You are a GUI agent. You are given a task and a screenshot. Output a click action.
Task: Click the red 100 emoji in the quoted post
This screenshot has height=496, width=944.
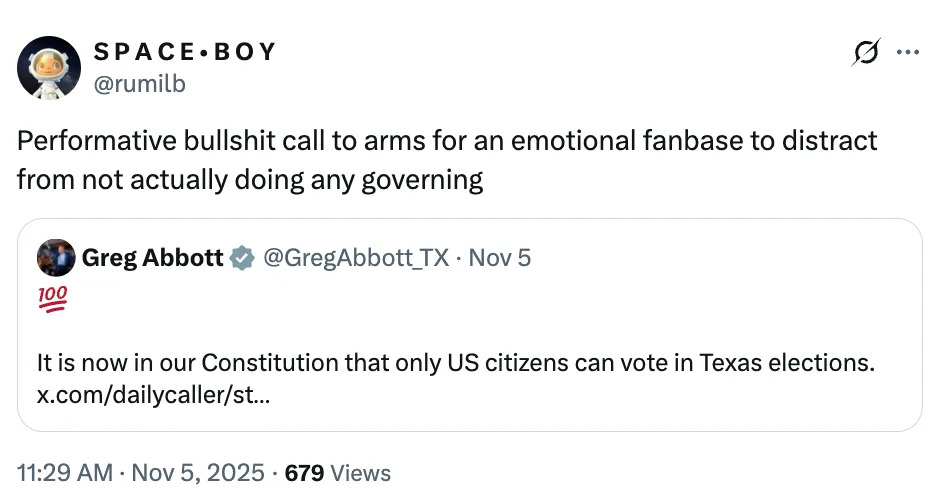pyautogui.click(x=51, y=298)
